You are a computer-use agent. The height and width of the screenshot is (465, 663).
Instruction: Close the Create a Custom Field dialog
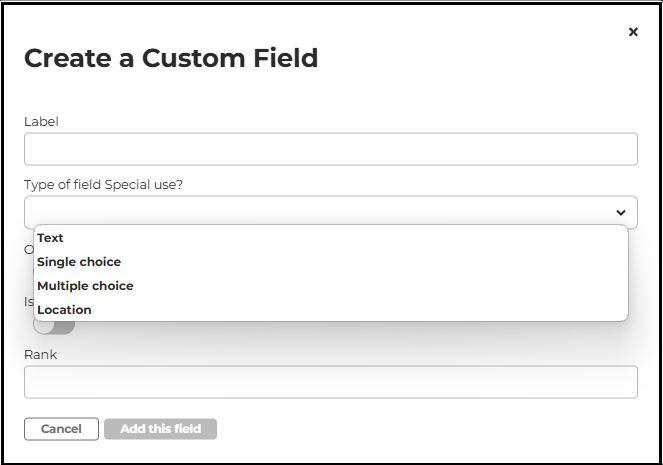pos(633,32)
